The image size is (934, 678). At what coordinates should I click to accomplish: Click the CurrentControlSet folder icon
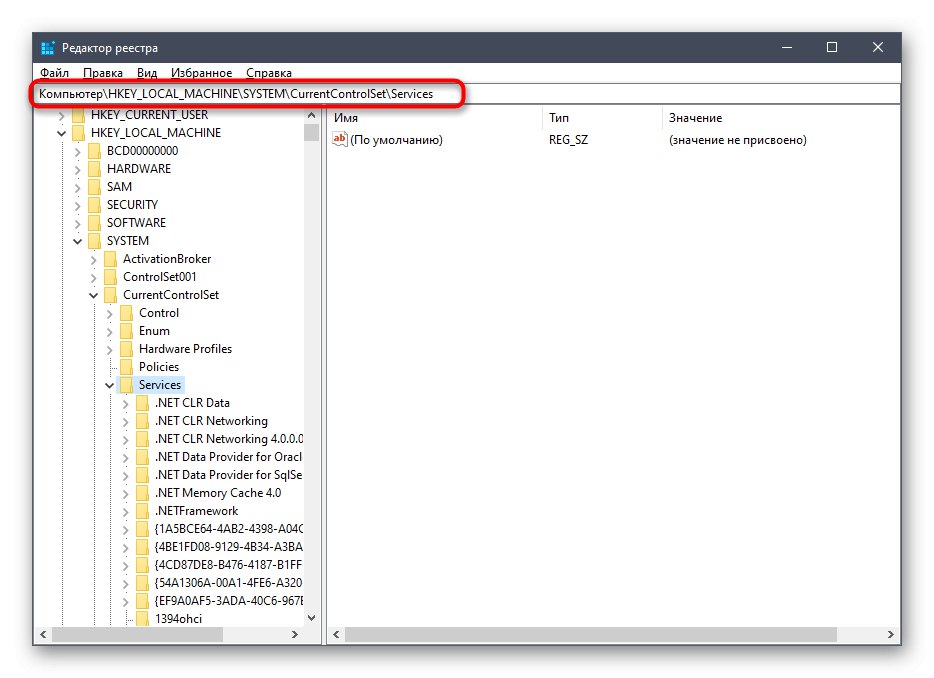click(110, 295)
